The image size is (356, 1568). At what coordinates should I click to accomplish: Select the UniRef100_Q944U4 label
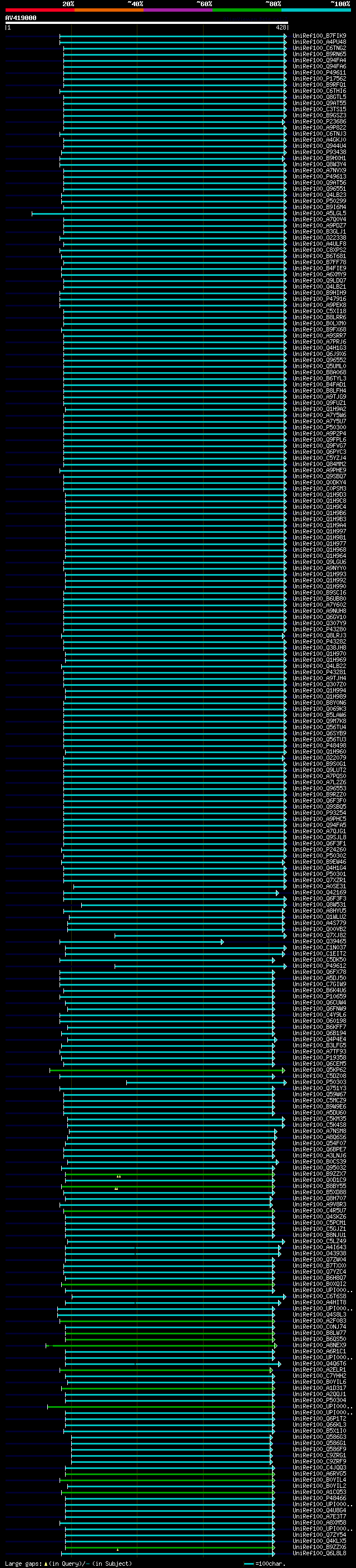point(319,146)
